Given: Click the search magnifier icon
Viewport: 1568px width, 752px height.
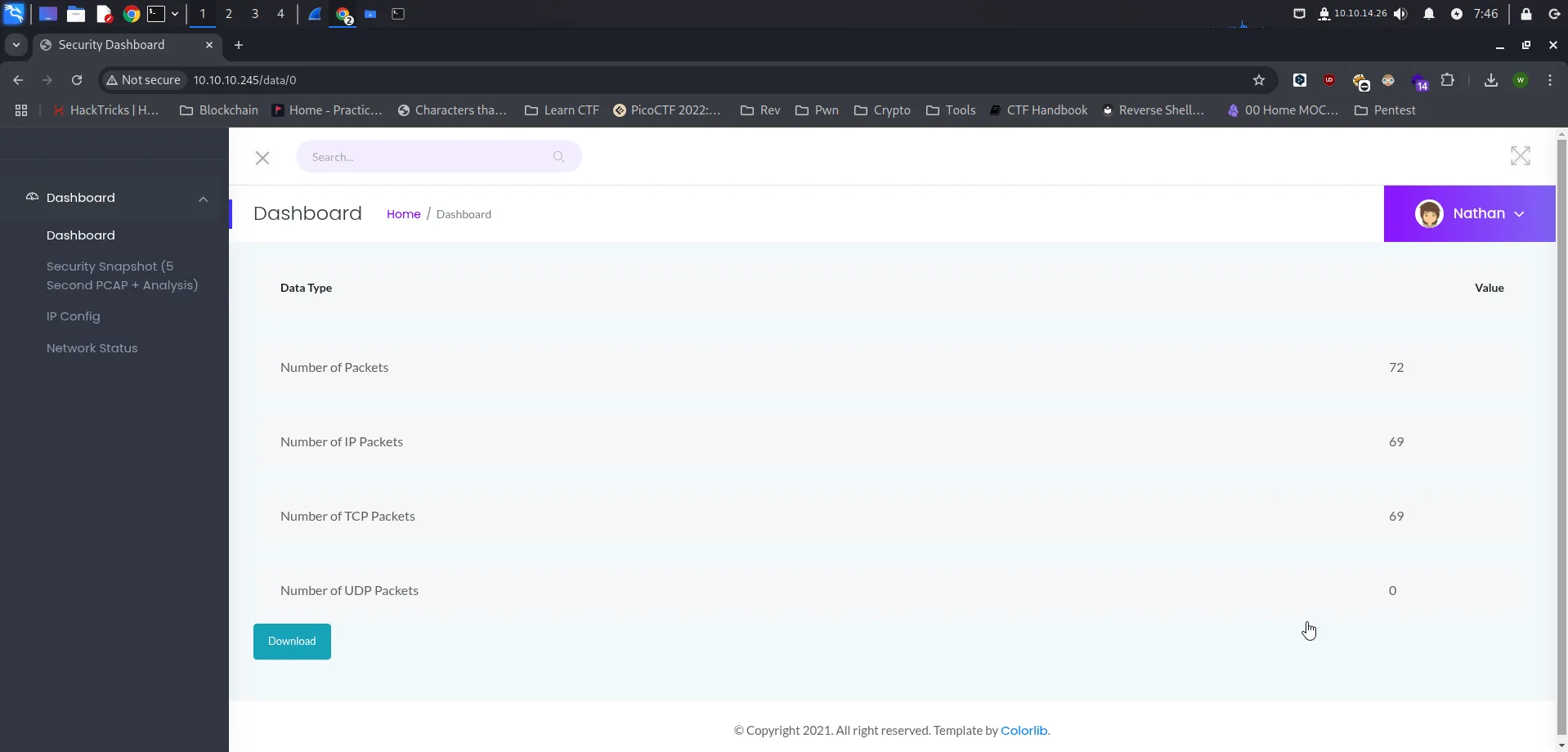Looking at the screenshot, I should 558,157.
